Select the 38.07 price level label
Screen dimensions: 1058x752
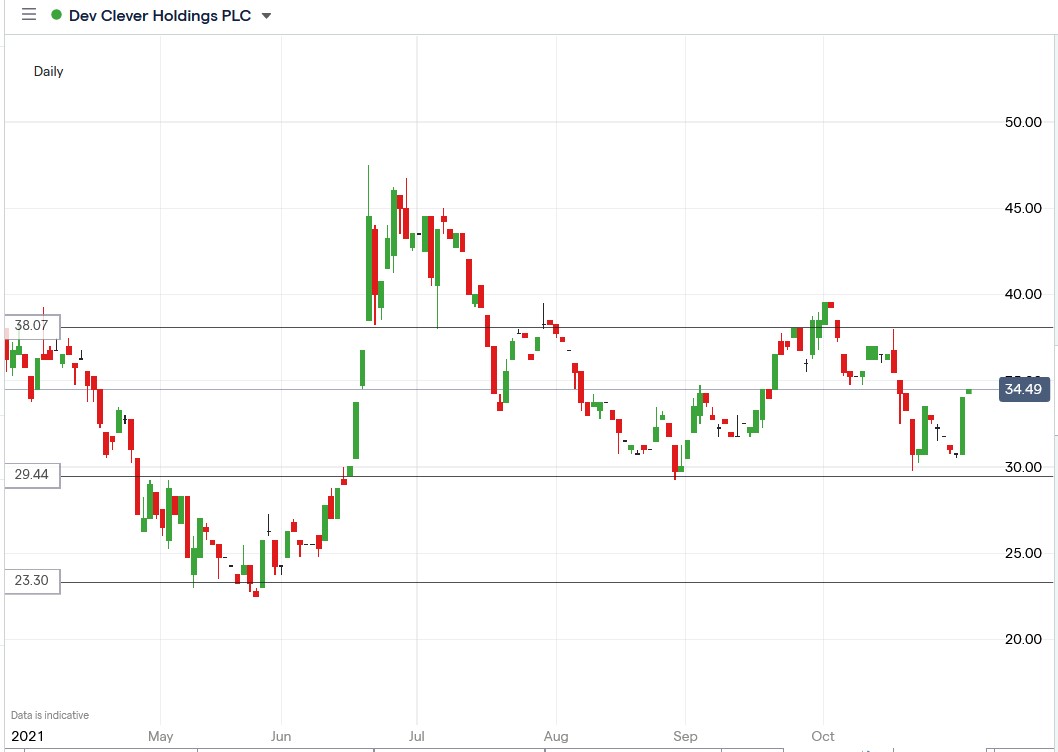coord(31,326)
